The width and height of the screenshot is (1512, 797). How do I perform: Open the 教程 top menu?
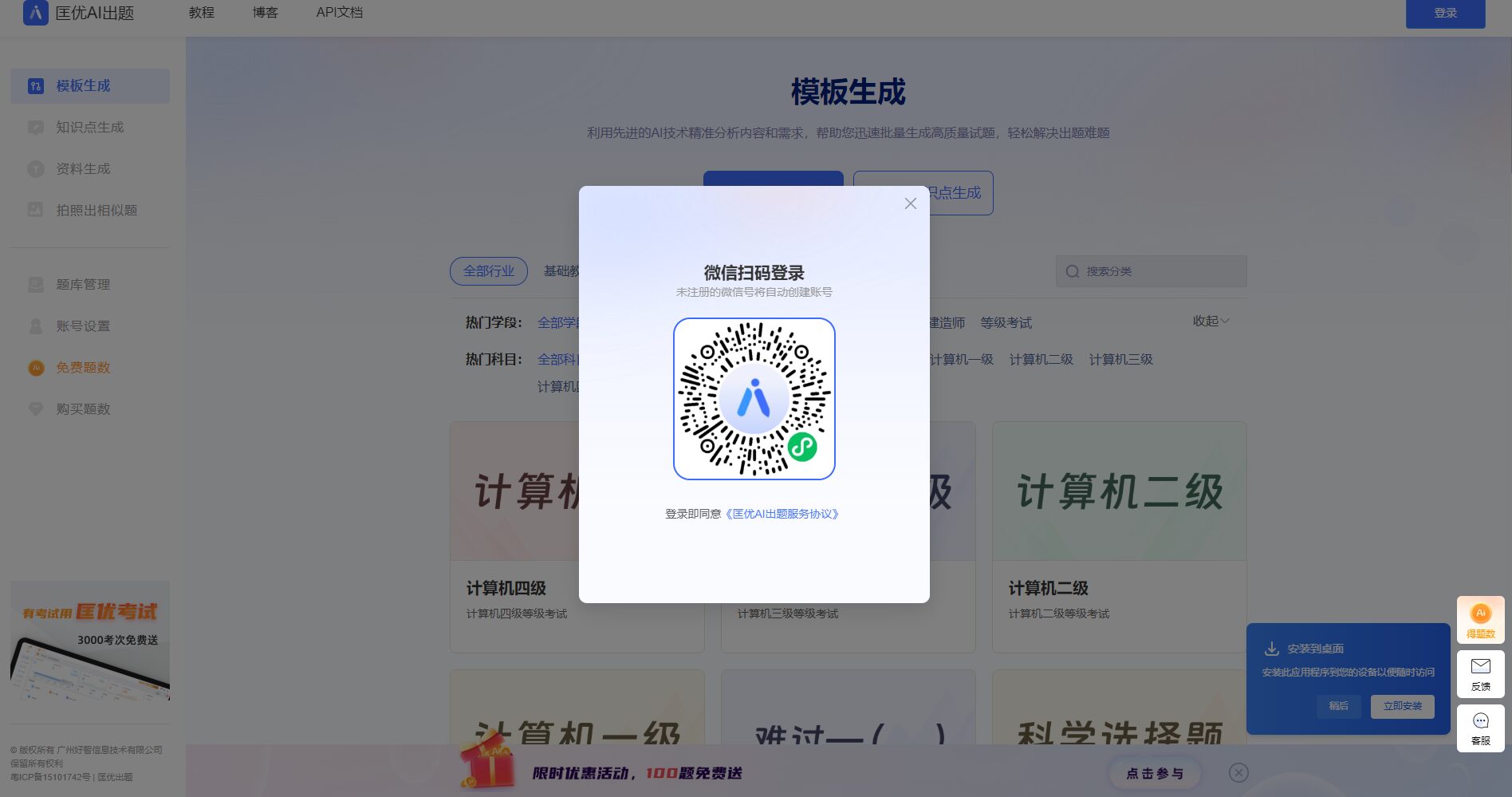(201, 13)
